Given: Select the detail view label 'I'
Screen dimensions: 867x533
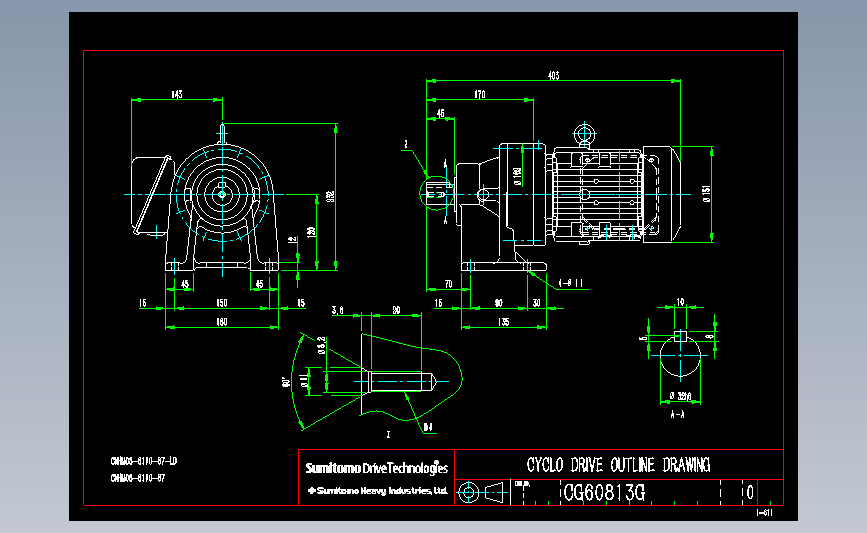Looking at the screenshot, I should 388,435.
